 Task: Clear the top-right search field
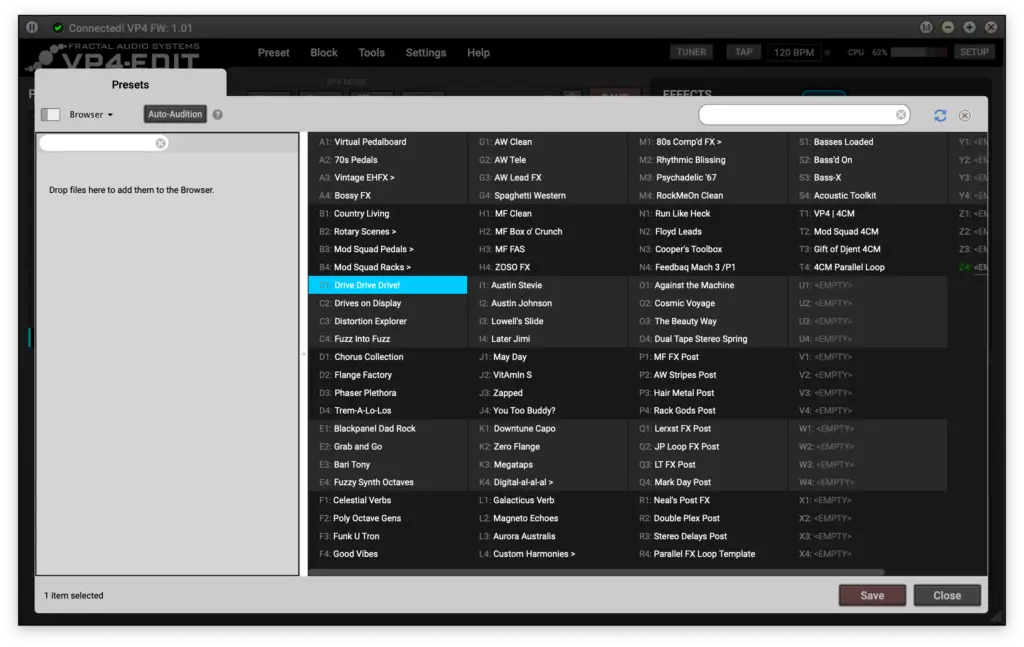click(901, 115)
